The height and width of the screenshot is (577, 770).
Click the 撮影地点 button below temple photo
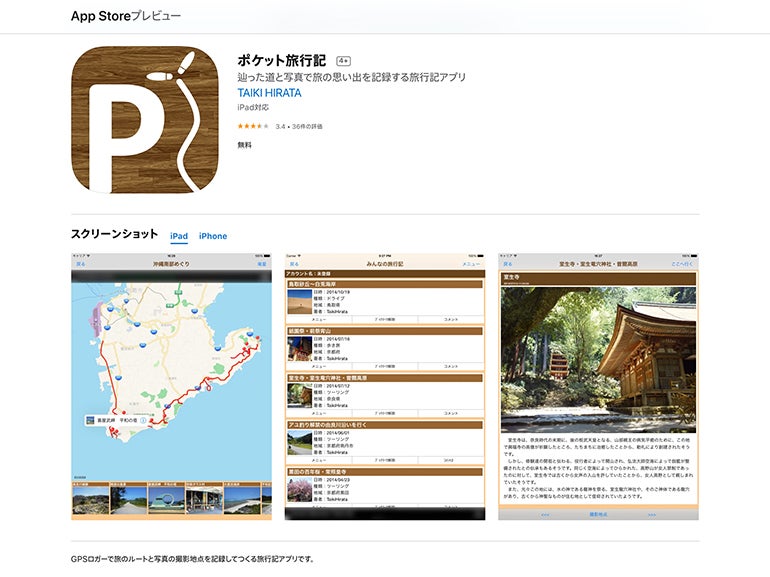[598, 513]
